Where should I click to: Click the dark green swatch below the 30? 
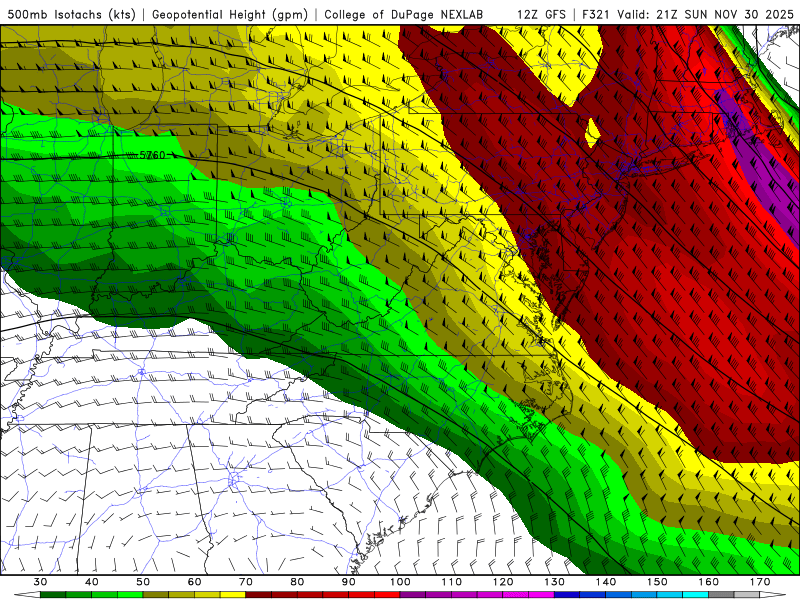coord(53,595)
